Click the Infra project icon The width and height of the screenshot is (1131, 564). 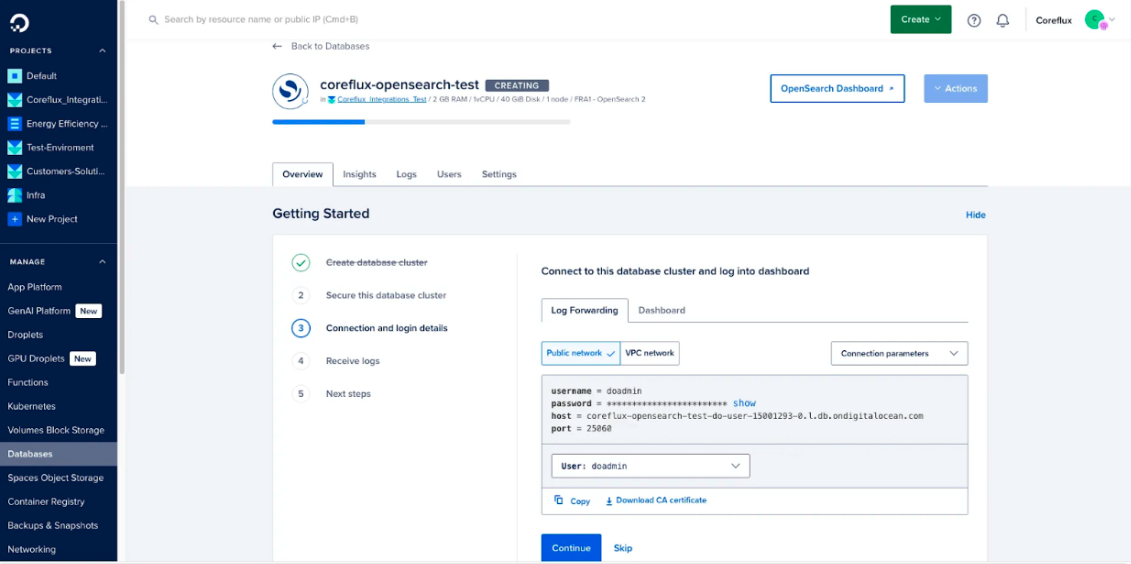pyautogui.click(x=14, y=195)
